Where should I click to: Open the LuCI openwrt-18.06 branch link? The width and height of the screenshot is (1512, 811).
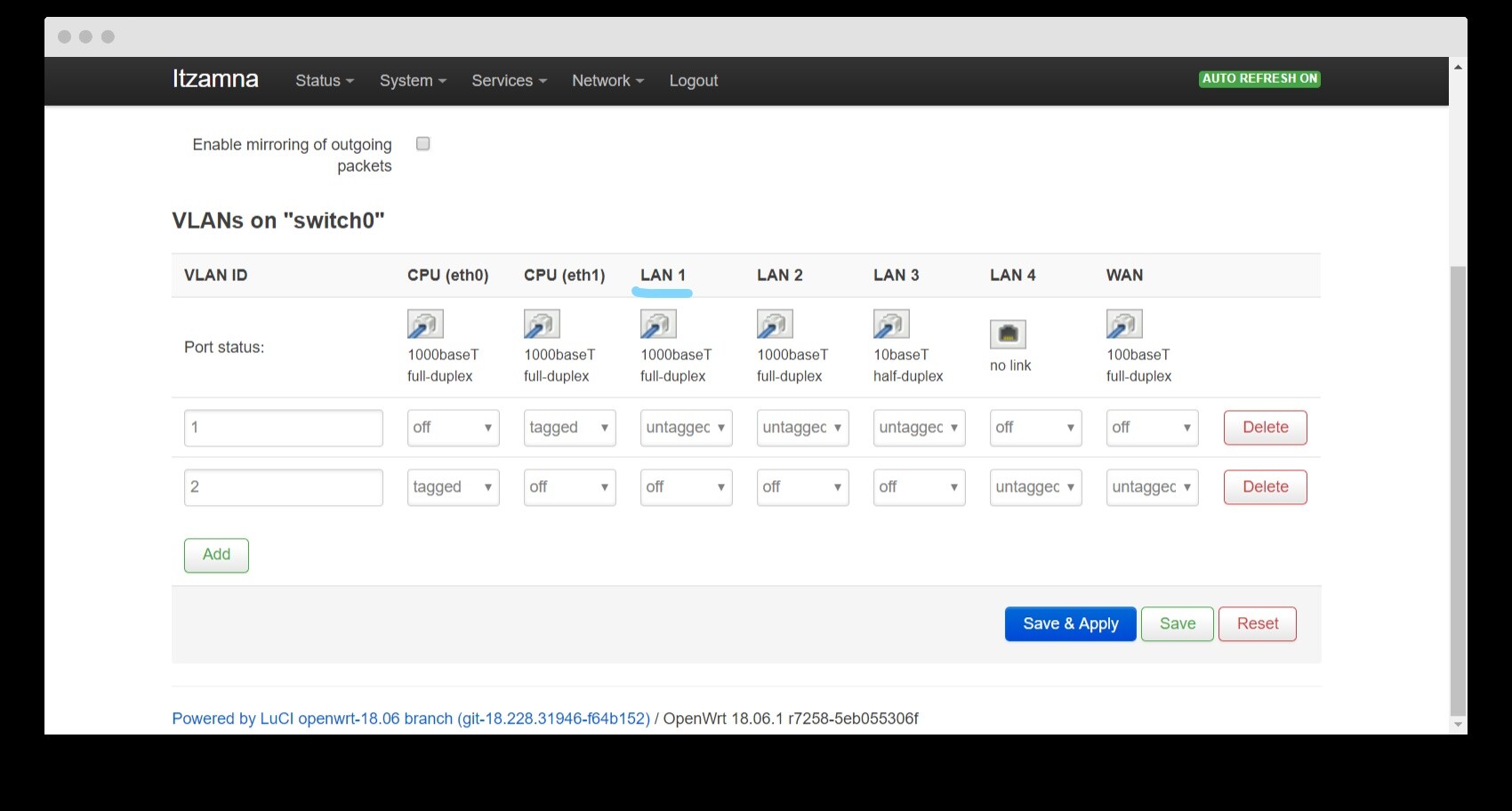click(x=411, y=719)
